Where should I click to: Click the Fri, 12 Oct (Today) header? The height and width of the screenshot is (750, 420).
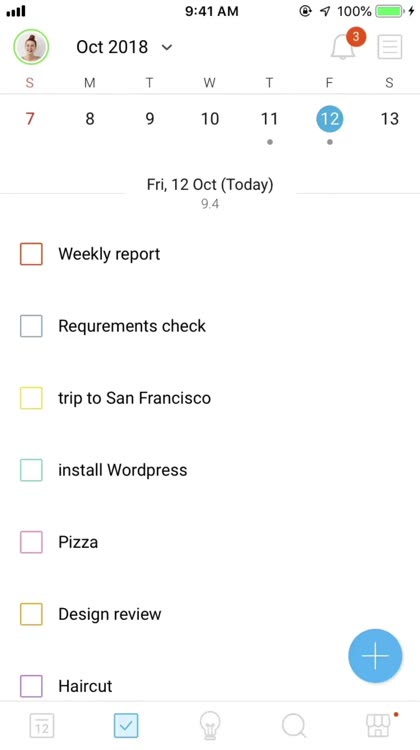pyautogui.click(x=210, y=185)
